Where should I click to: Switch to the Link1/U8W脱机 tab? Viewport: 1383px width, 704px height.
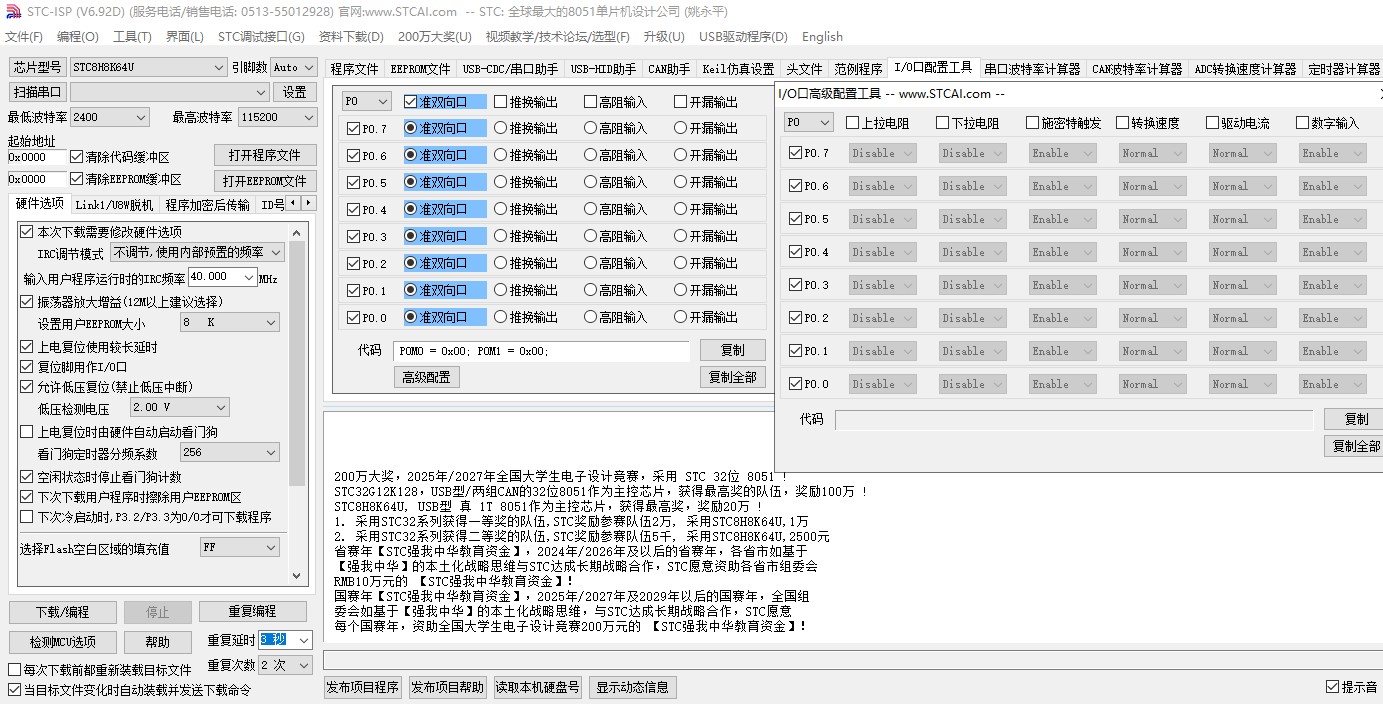[x=116, y=205]
